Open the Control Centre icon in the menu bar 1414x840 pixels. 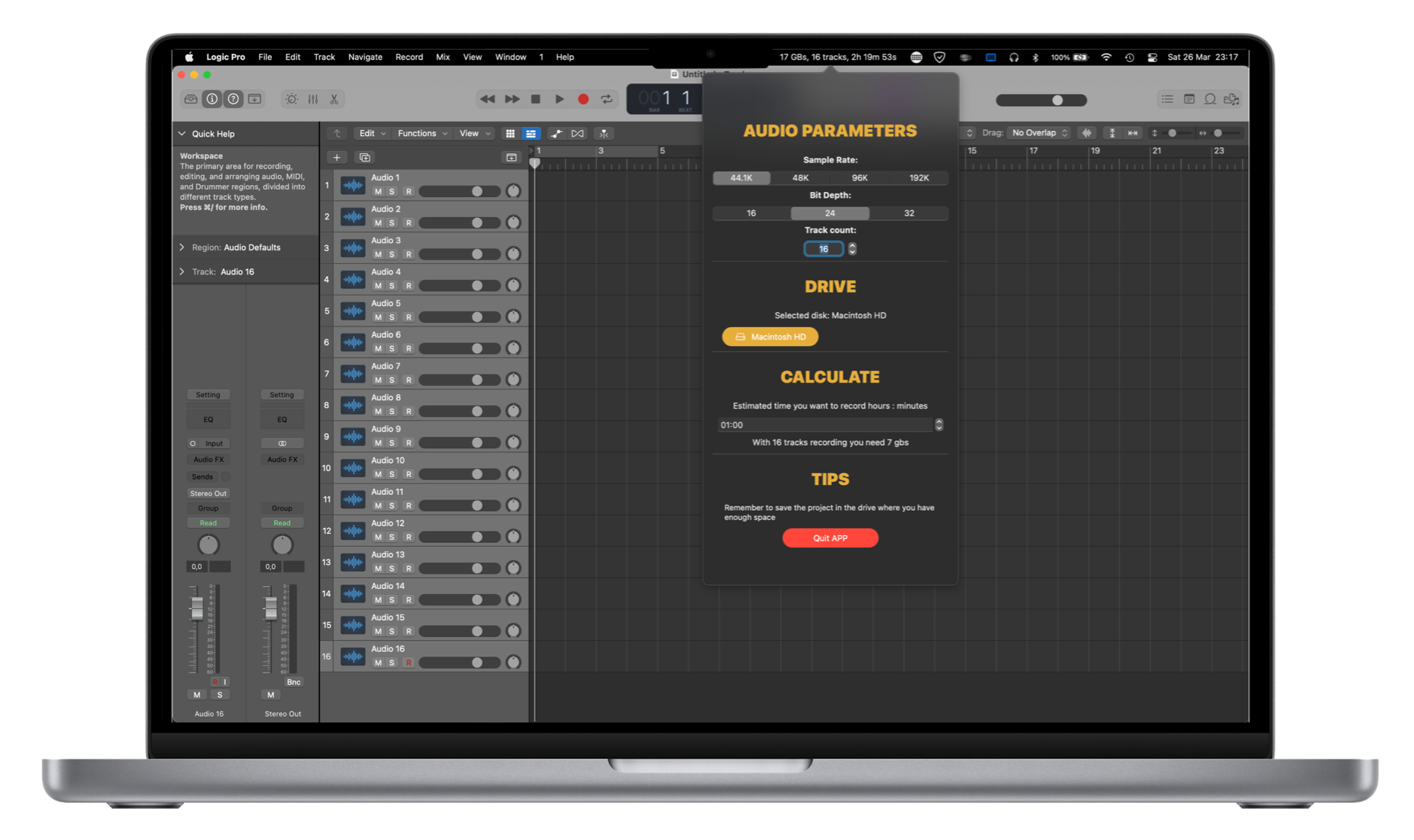click(x=1152, y=58)
